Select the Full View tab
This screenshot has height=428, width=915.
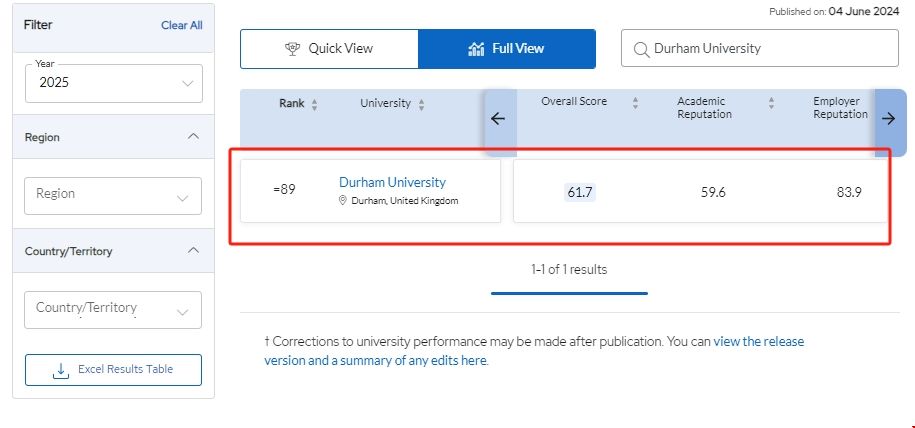[x=506, y=48]
